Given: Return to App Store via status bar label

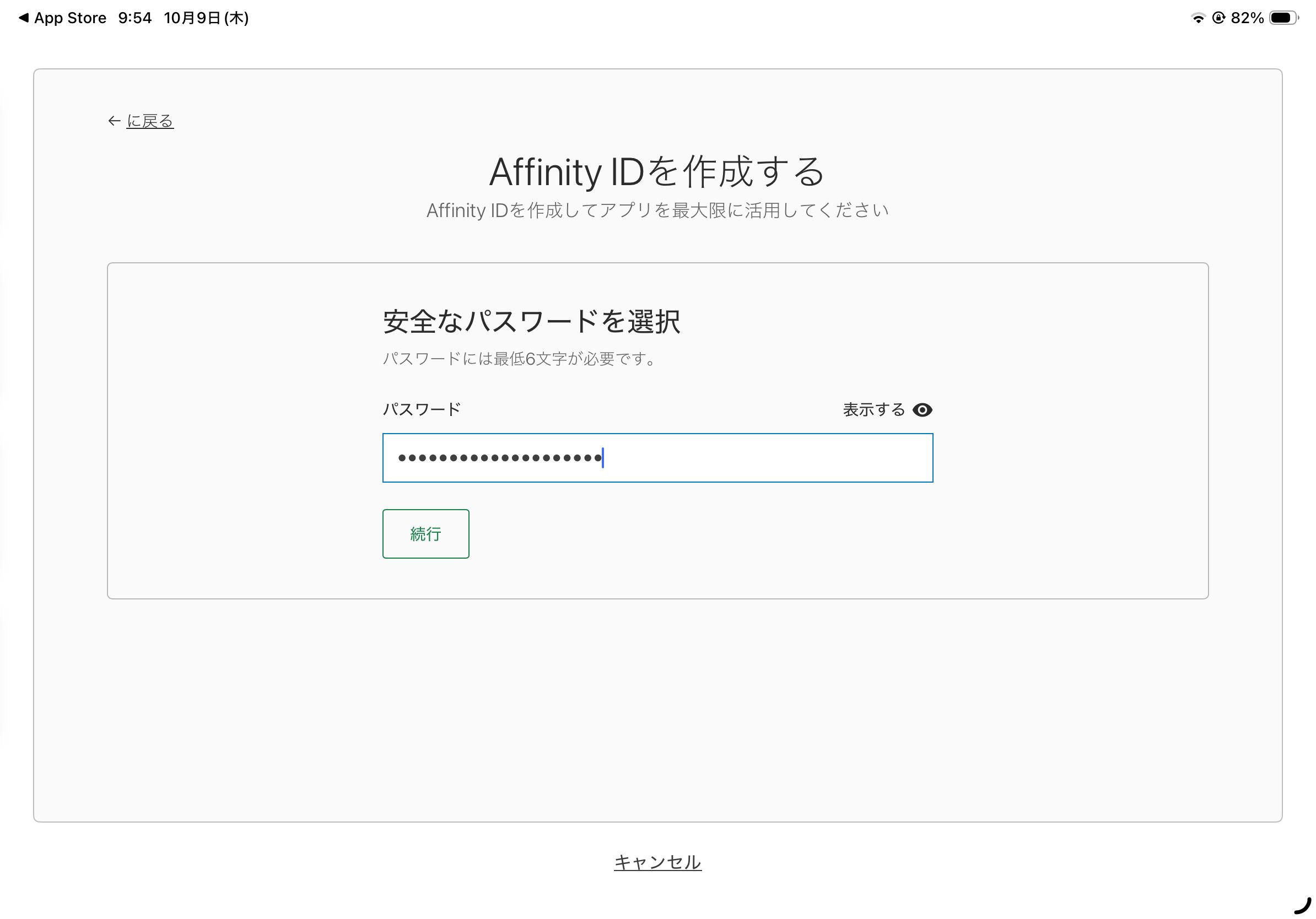Looking at the screenshot, I should [70, 18].
